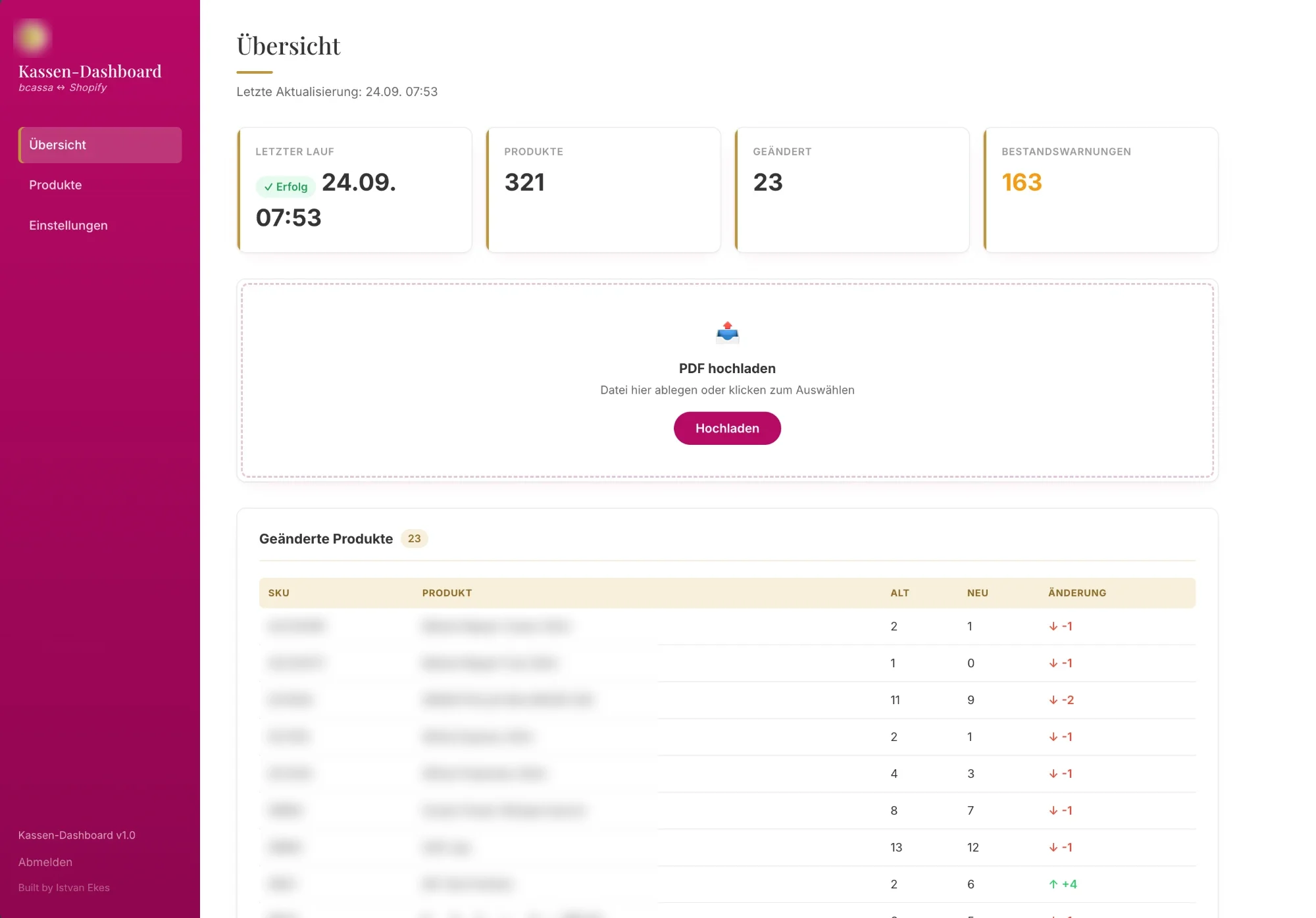Click the NEU value 7
1316x918 pixels.
click(x=971, y=811)
